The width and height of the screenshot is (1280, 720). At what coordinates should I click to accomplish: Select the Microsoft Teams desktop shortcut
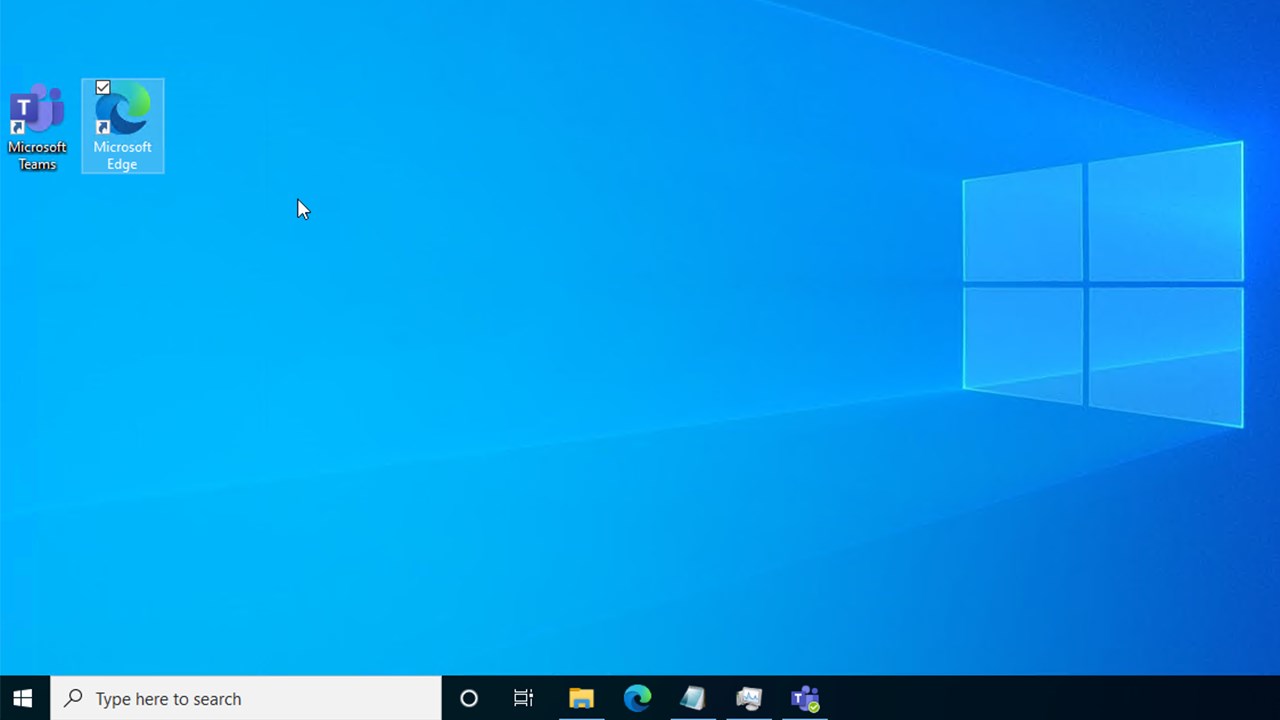pyautogui.click(x=37, y=127)
